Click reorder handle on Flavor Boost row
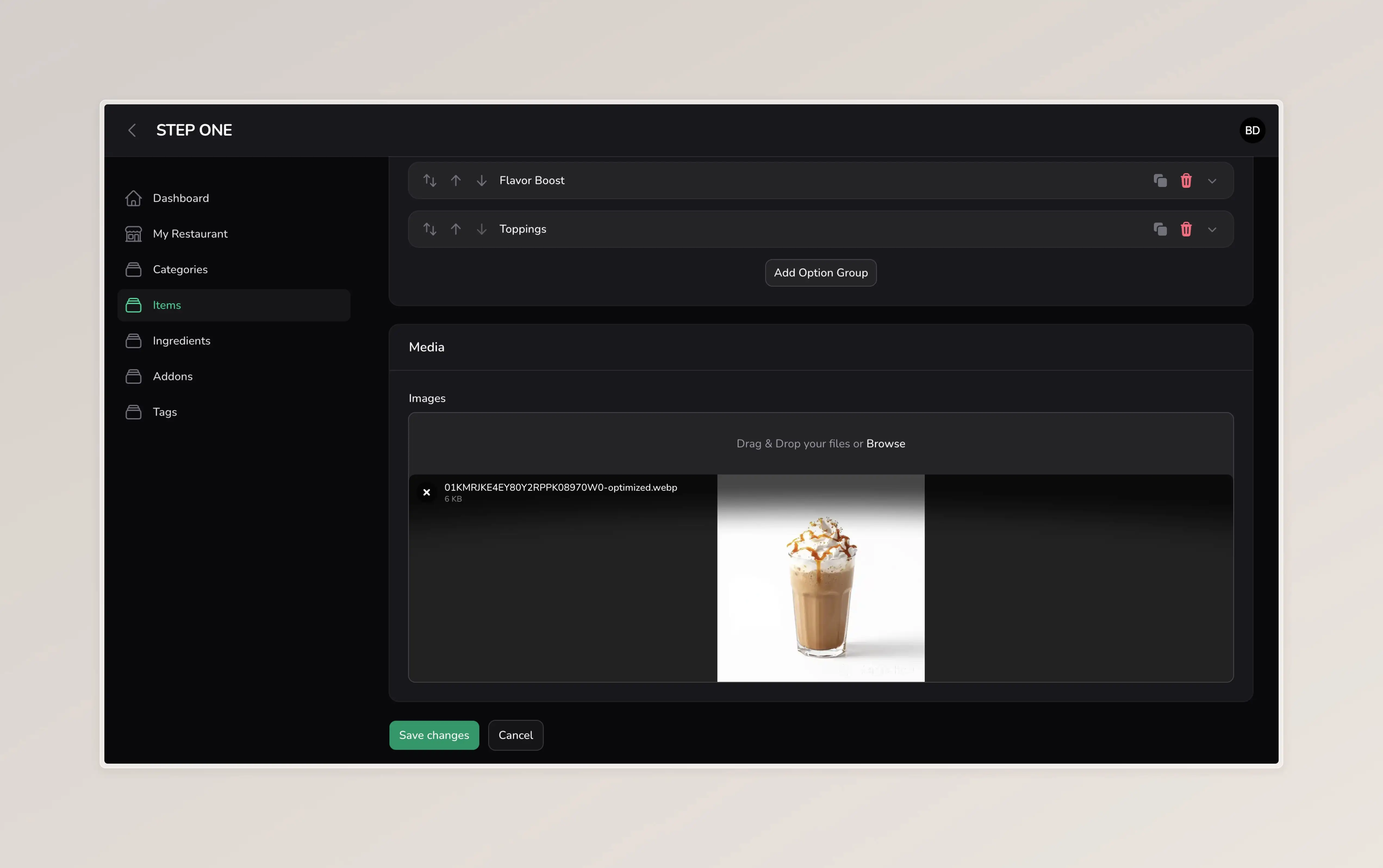This screenshot has height=868, width=1383. [430, 180]
